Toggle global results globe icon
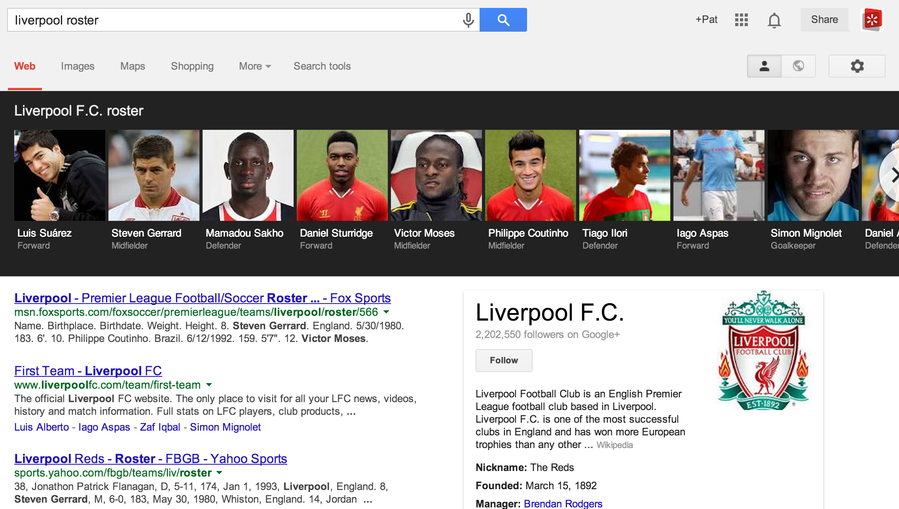The image size is (899, 509). tap(798, 66)
